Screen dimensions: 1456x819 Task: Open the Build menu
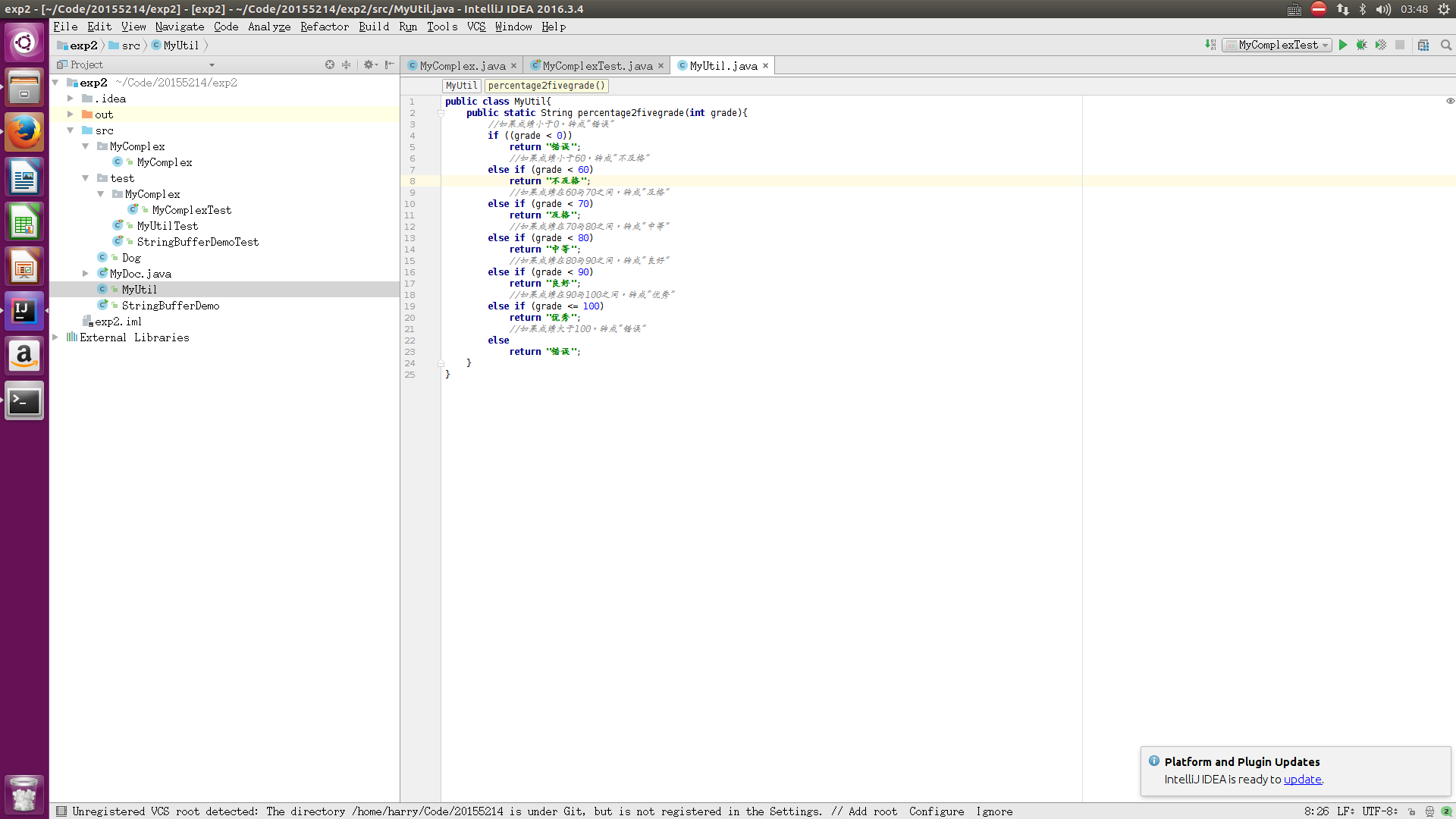[x=374, y=27]
